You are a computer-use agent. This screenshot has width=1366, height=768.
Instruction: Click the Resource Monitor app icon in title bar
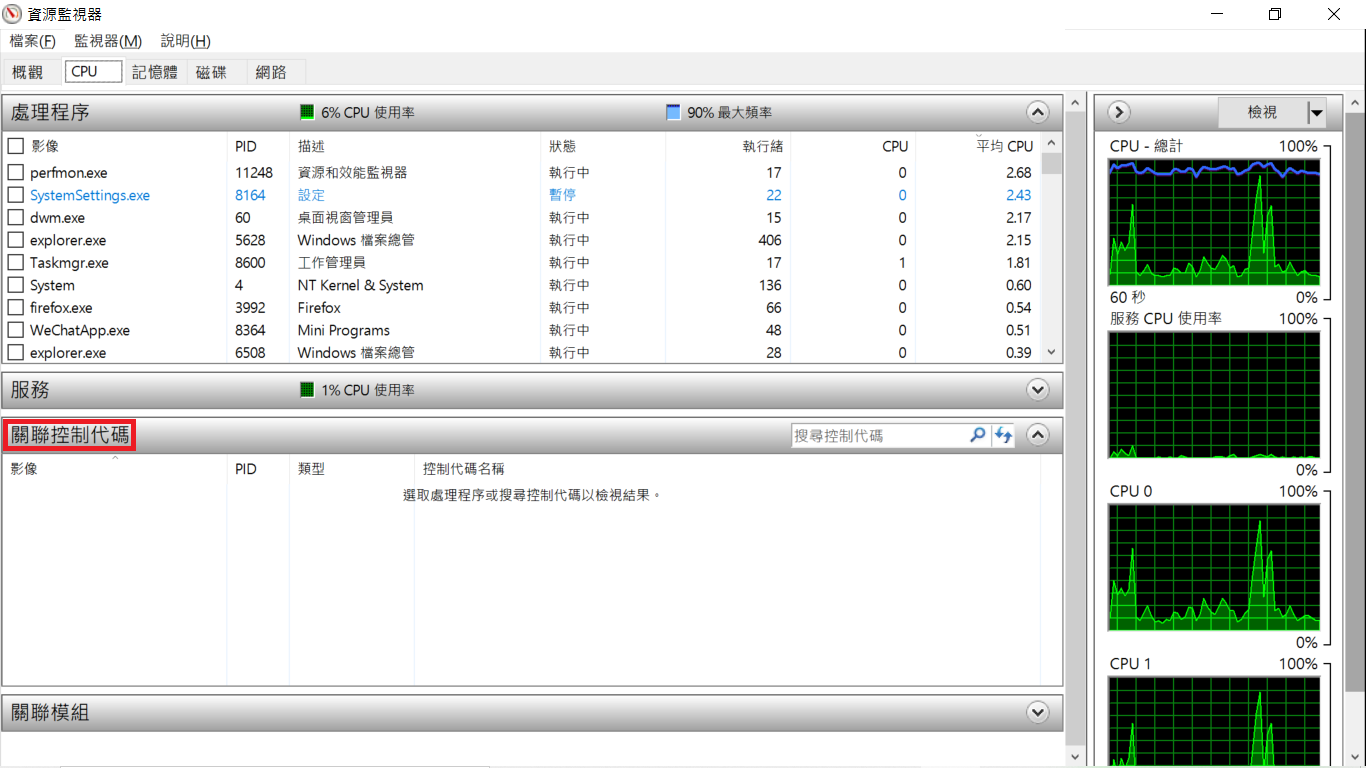click(x=13, y=14)
